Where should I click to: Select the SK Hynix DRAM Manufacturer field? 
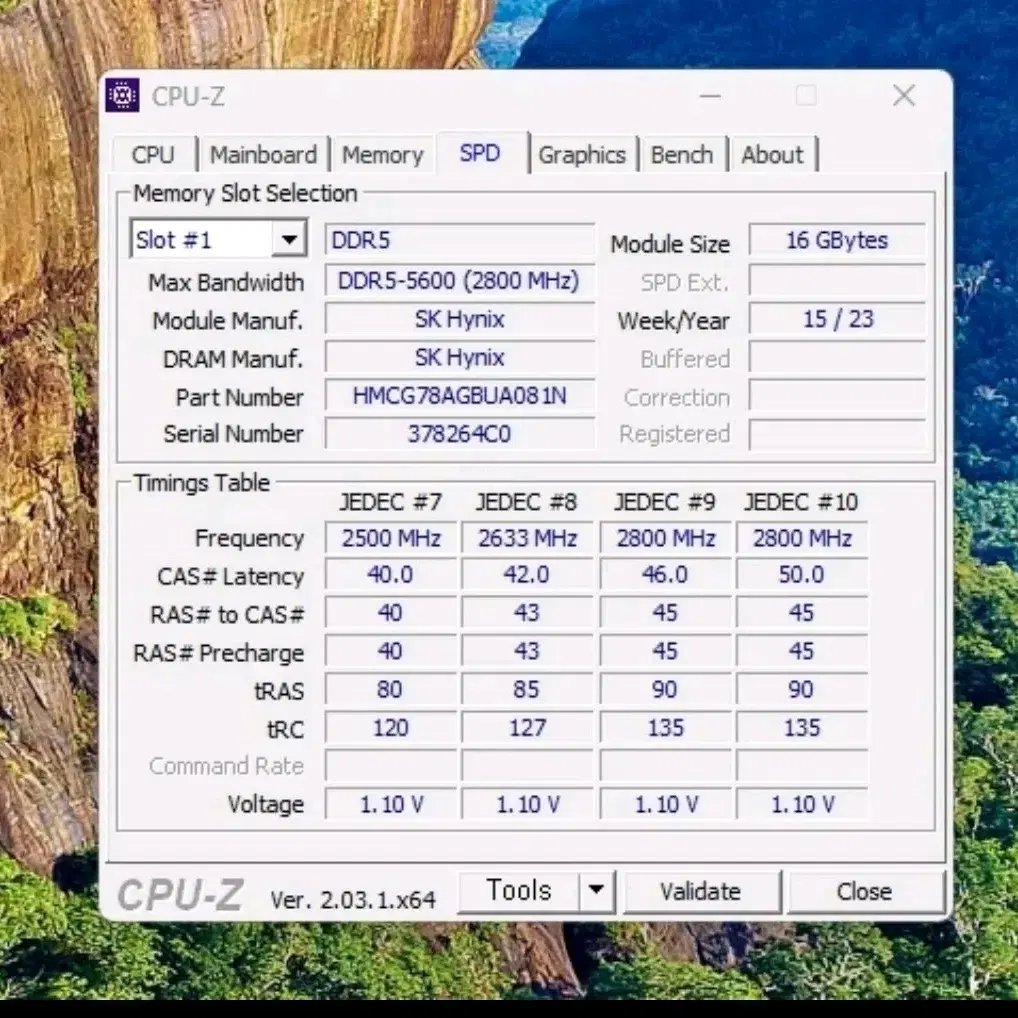point(459,358)
